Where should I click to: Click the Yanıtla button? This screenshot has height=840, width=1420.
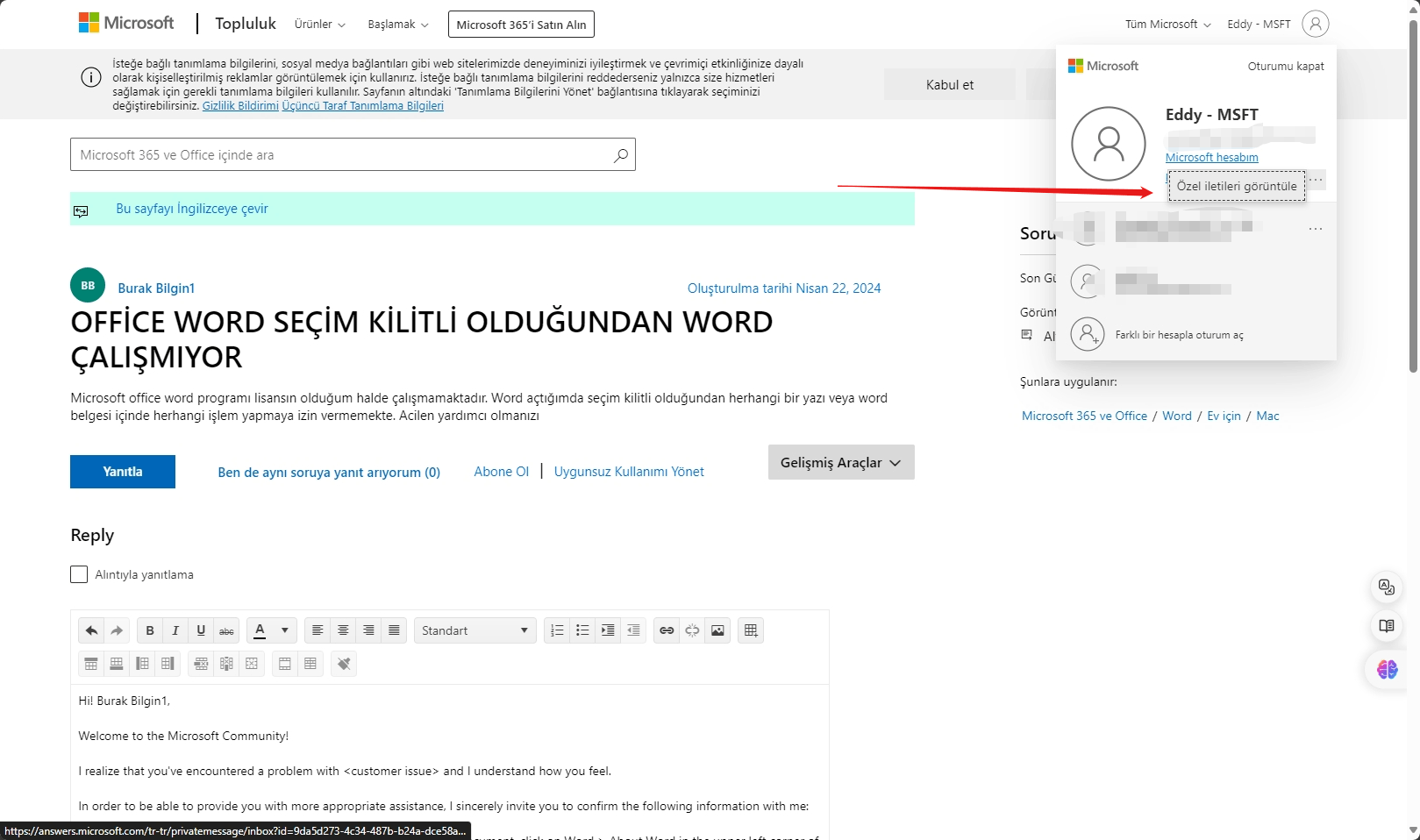tap(123, 472)
